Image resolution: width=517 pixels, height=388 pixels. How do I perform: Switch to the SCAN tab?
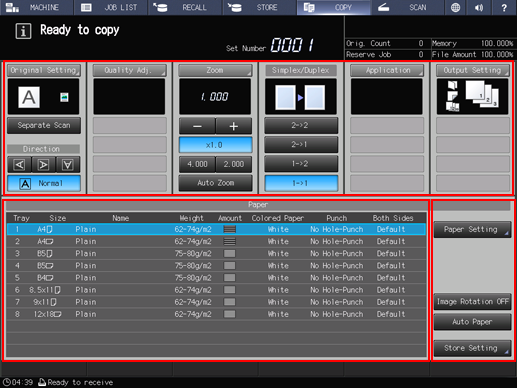(408, 7)
